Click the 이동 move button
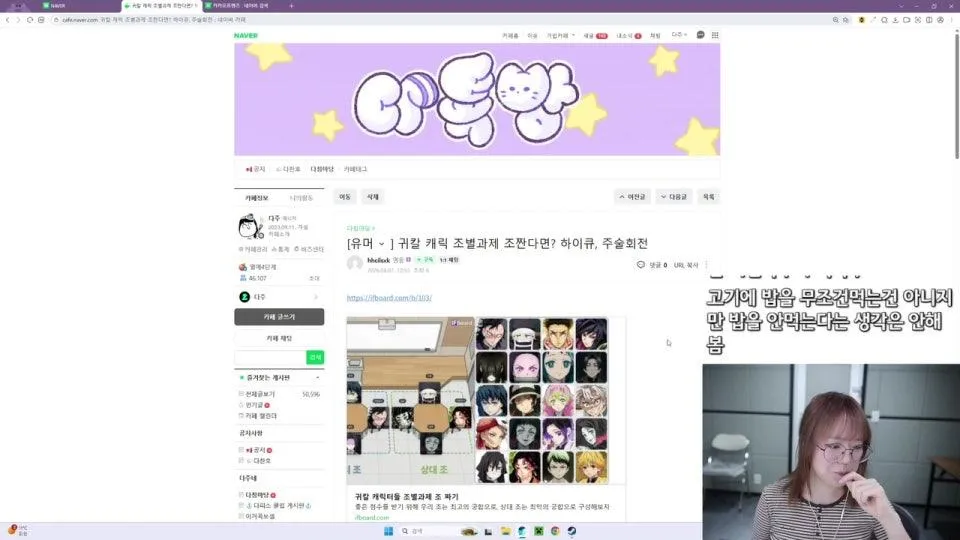This screenshot has width=960, height=540. click(x=345, y=197)
